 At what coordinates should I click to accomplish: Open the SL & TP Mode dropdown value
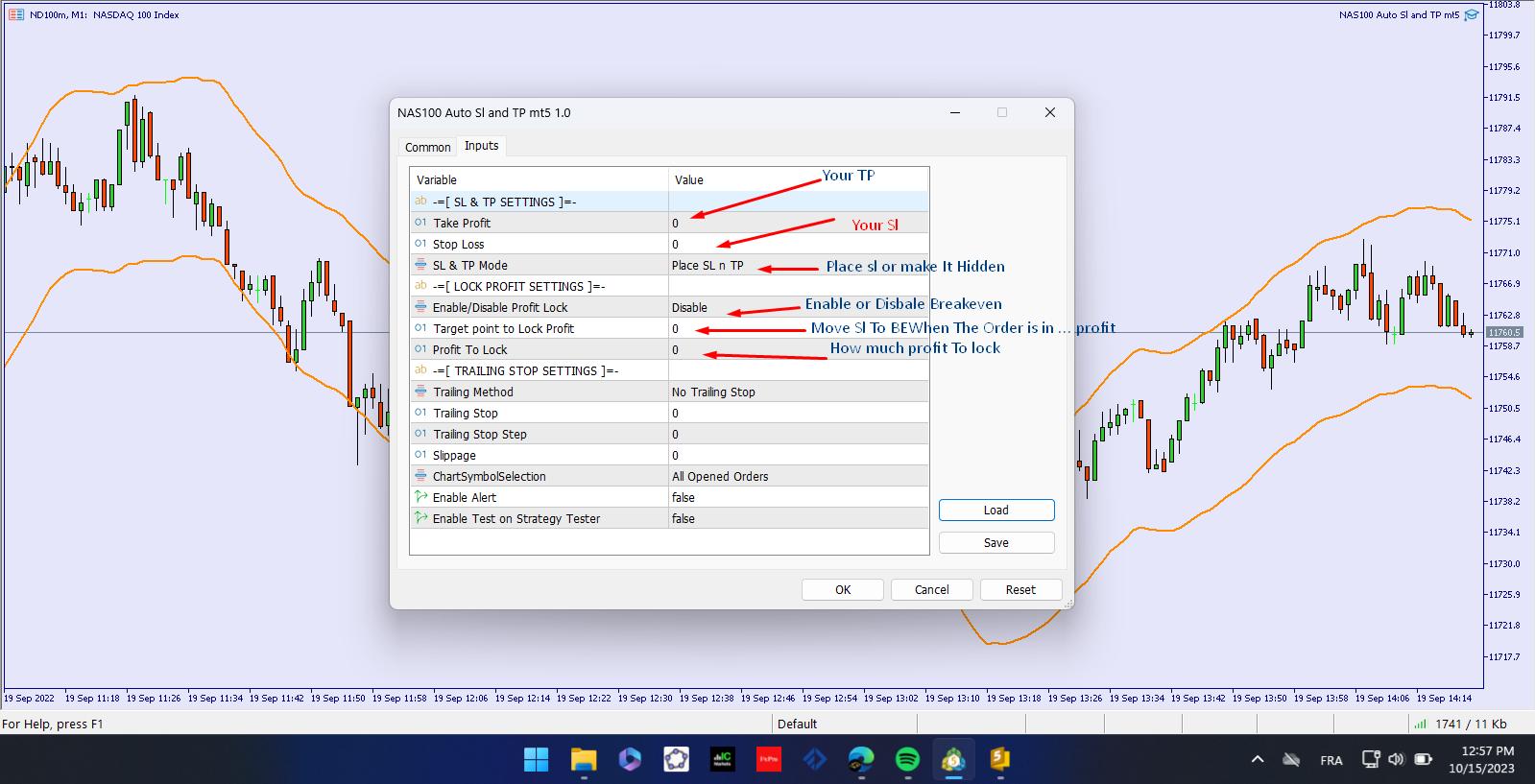click(797, 265)
